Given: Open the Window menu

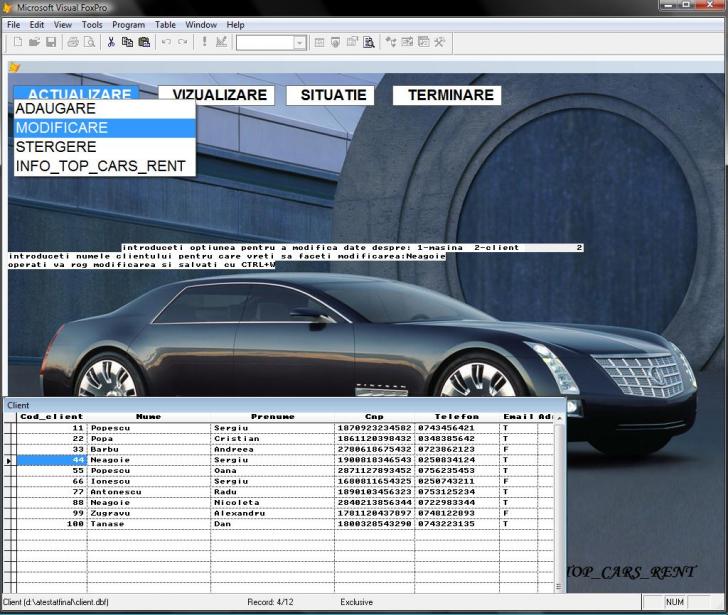Looking at the screenshot, I should point(201,25).
